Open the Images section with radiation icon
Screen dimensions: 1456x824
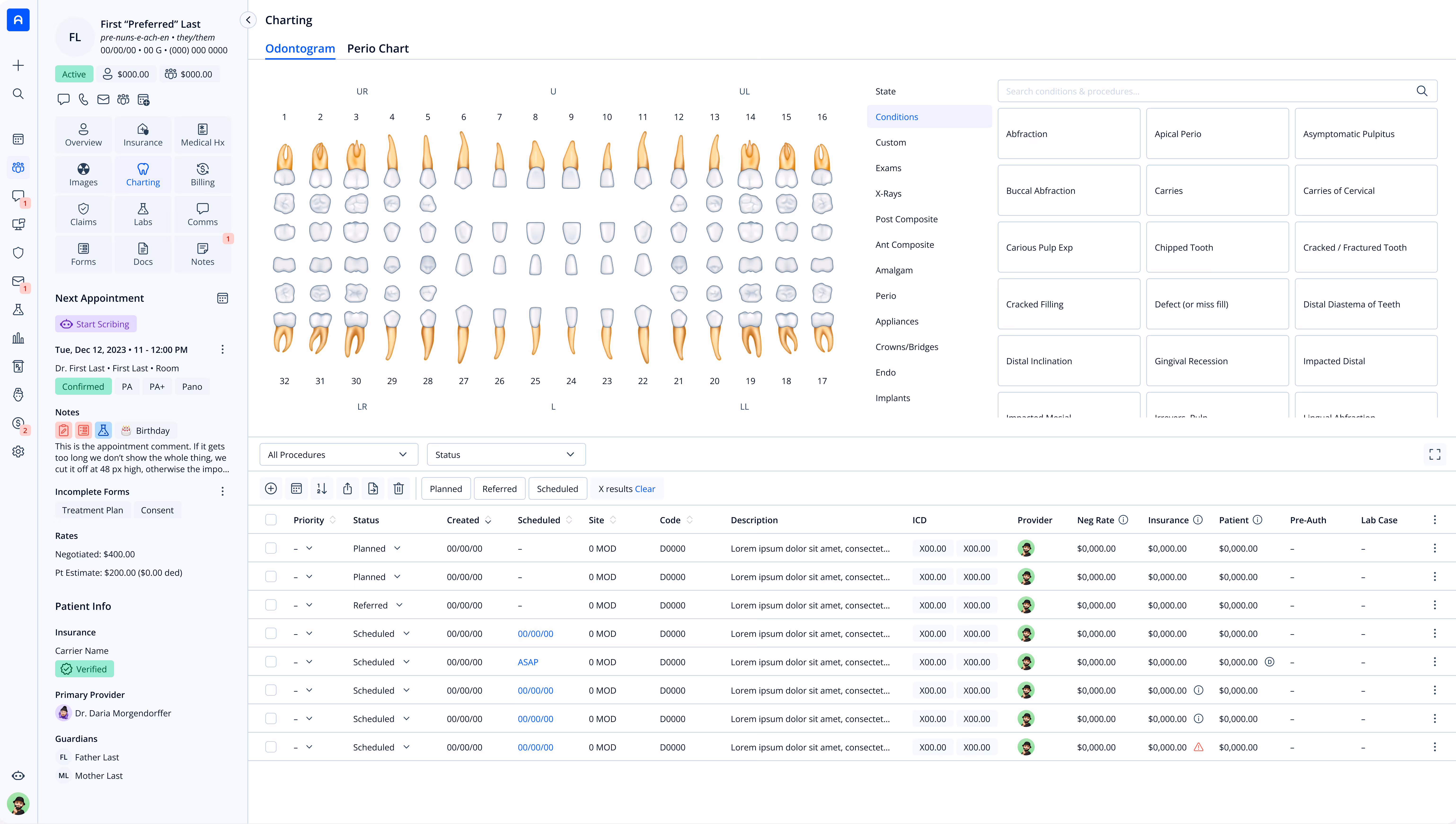(83, 174)
